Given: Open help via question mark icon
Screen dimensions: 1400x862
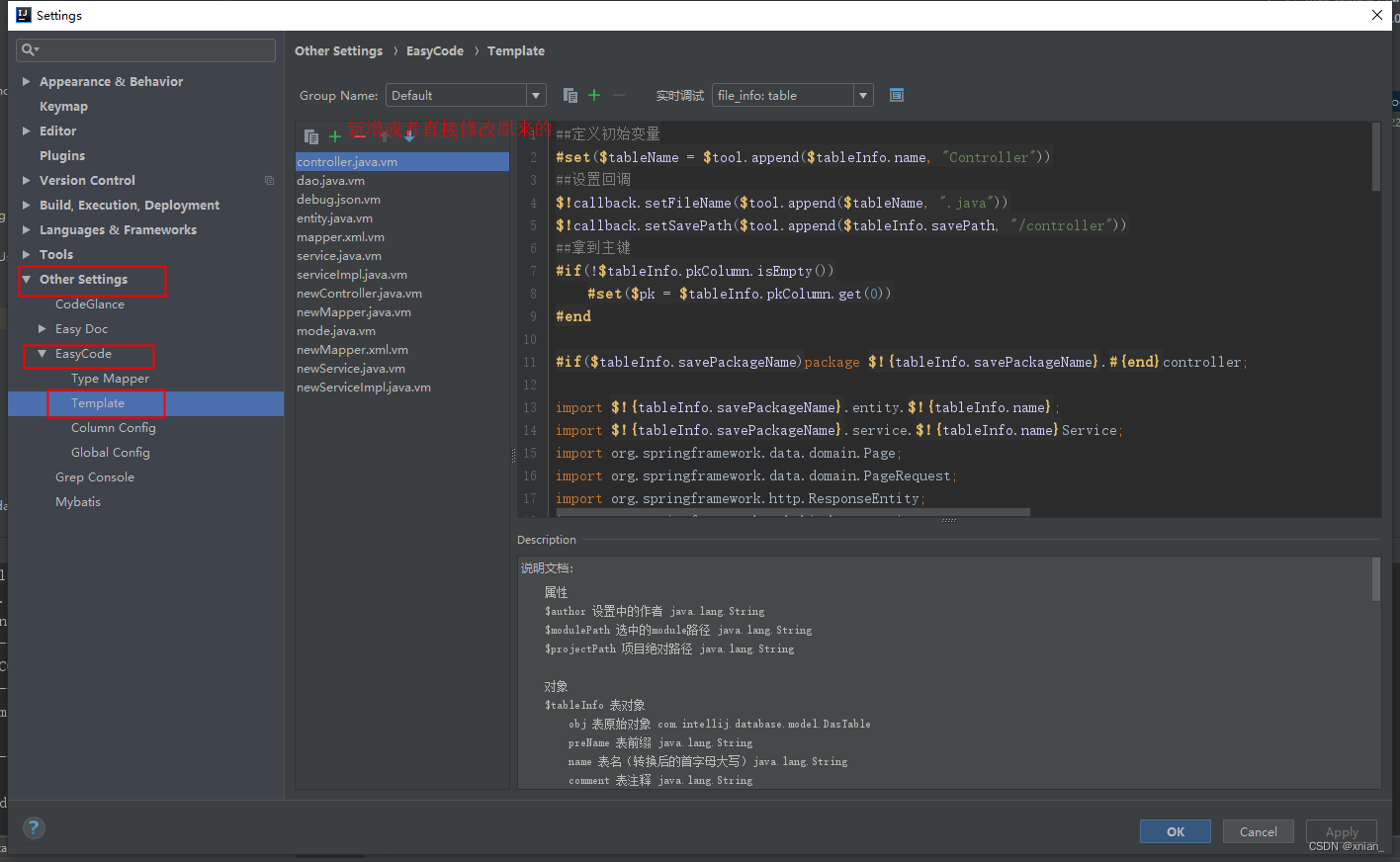Looking at the screenshot, I should click(34, 828).
